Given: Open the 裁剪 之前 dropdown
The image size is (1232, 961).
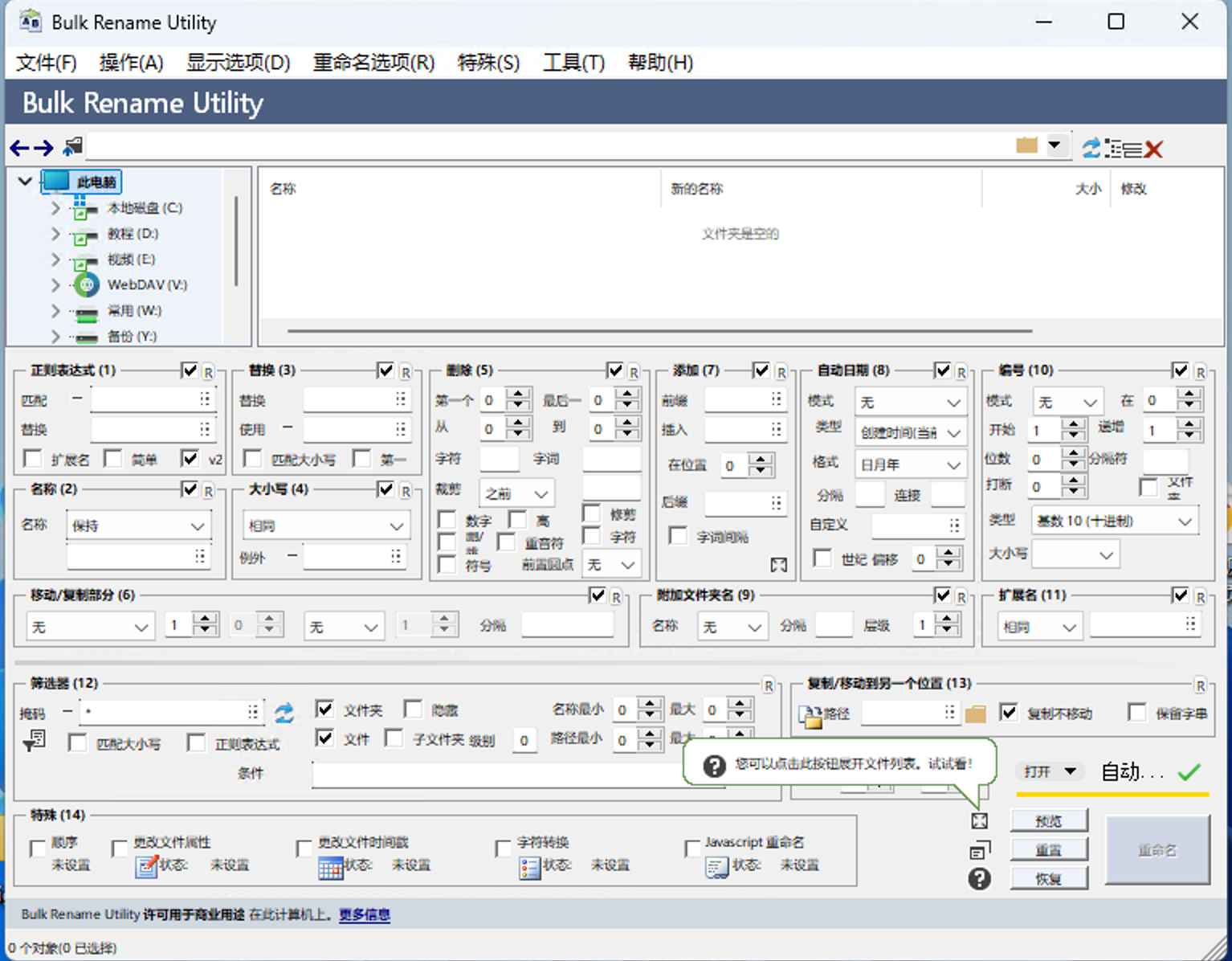Looking at the screenshot, I should click(x=516, y=493).
